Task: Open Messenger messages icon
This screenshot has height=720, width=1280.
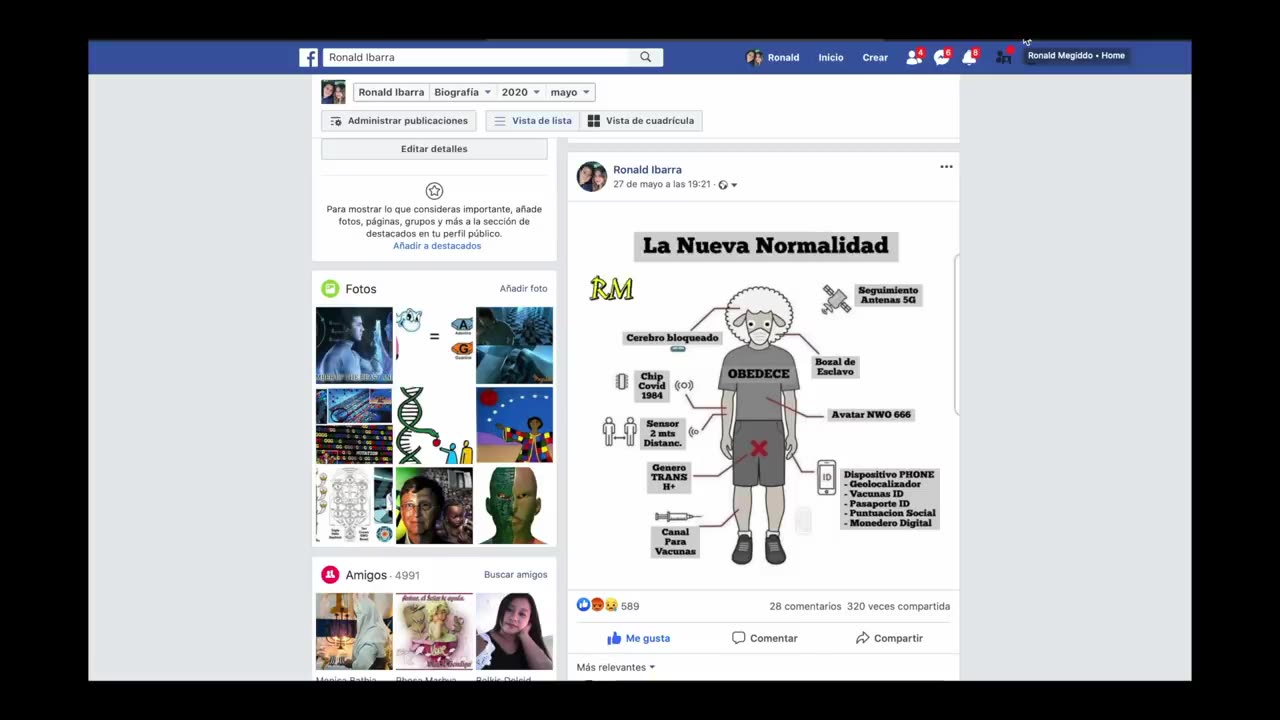Action: click(x=941, y=57)
